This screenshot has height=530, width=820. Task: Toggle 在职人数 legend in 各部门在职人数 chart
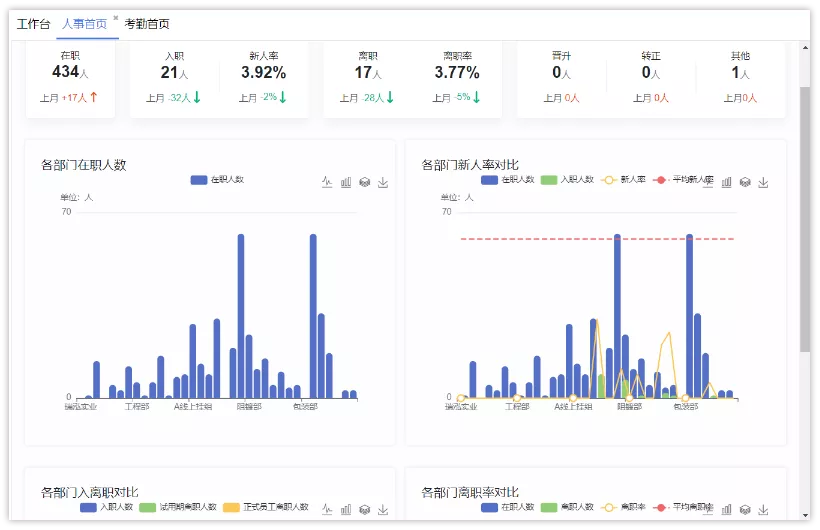(x=217, y=179)
